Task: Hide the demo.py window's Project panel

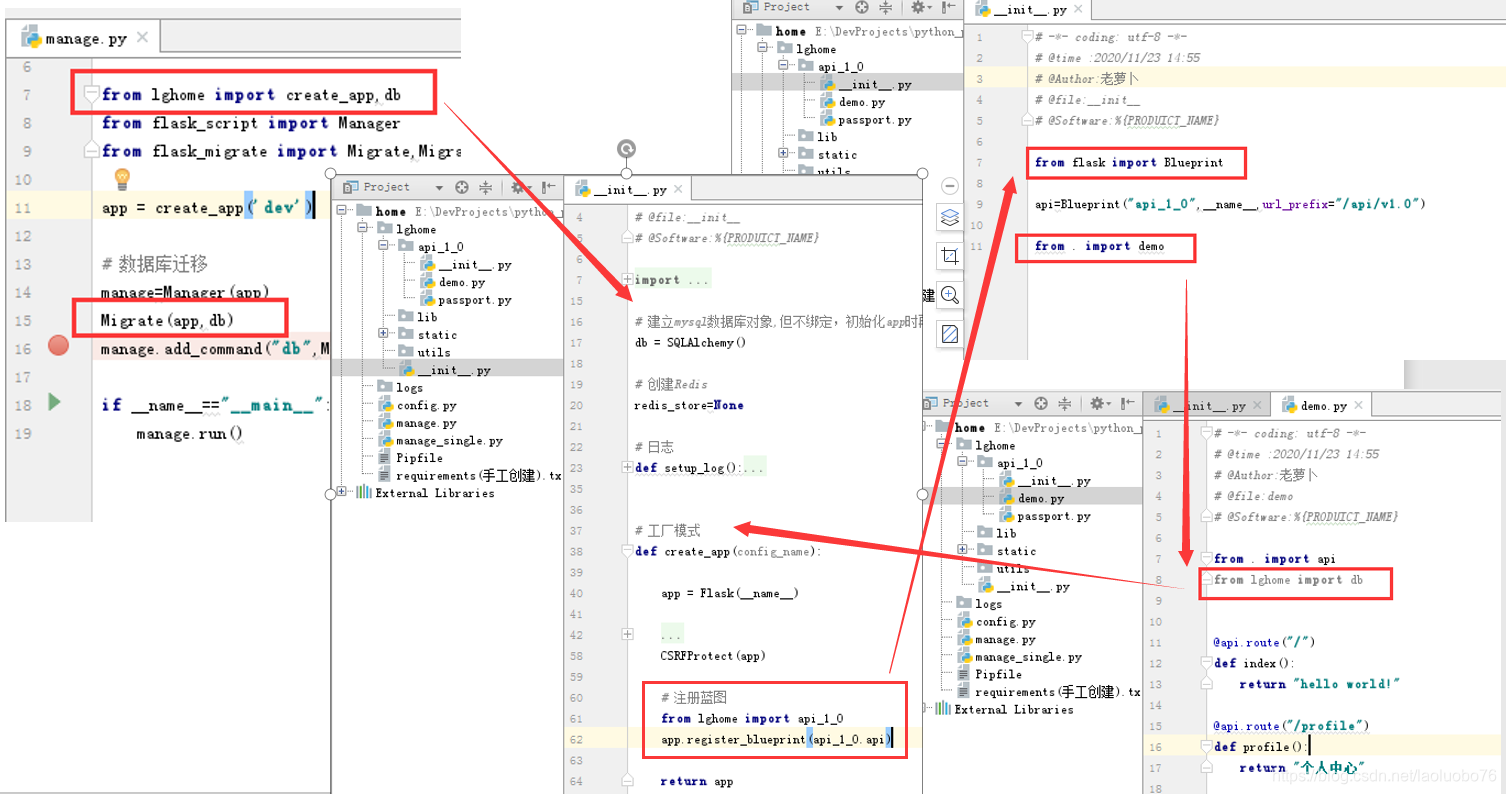Action: tap(1129, 403)
